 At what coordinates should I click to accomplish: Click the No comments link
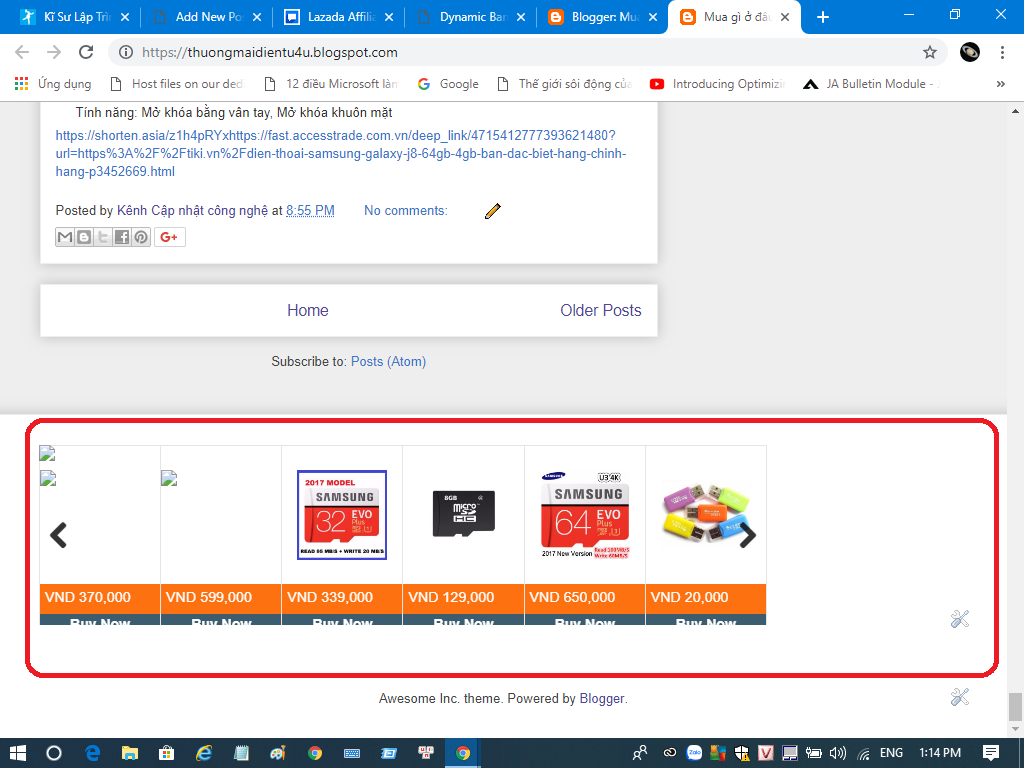click(405, 210)
